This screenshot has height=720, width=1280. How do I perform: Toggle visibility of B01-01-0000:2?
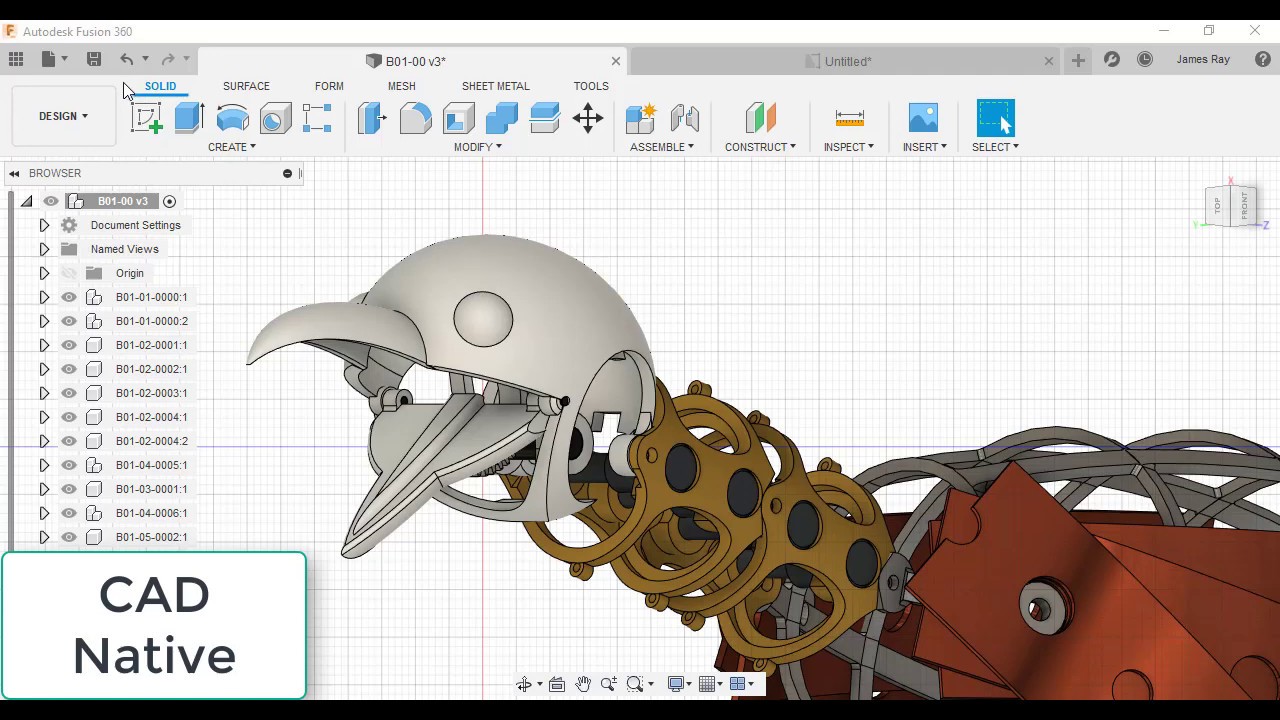tap(69, 321)
